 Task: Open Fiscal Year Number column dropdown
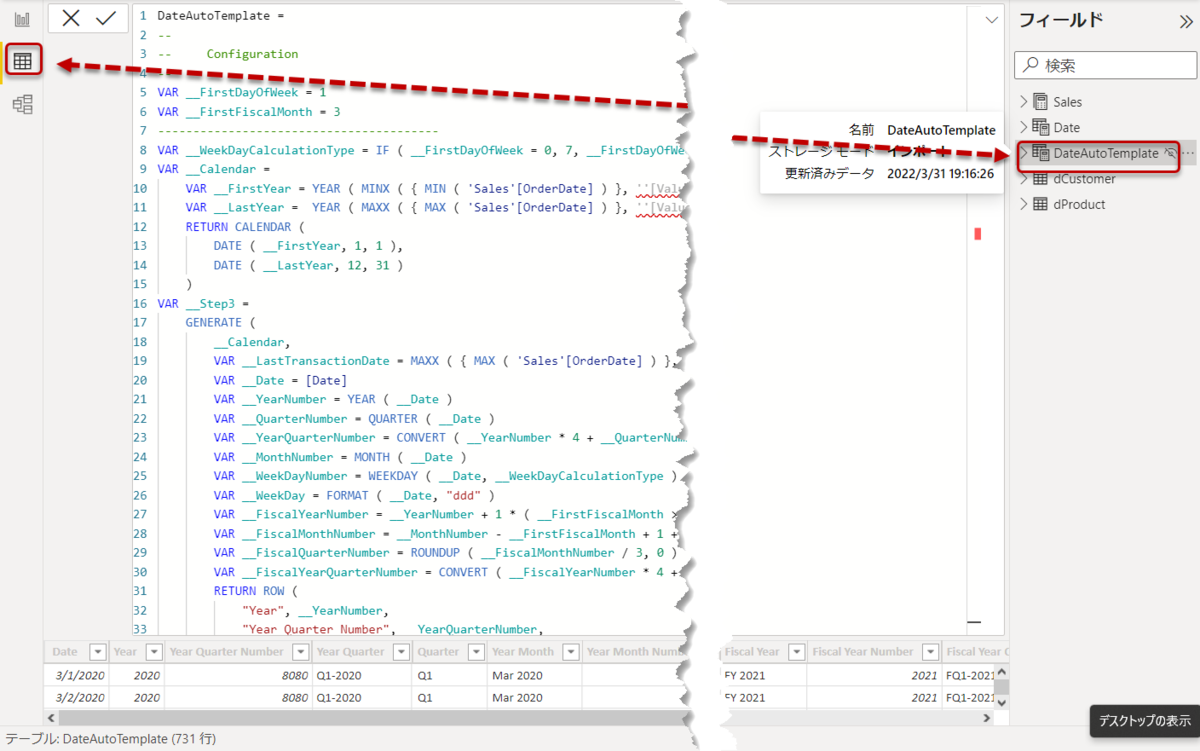click(x=930, y=652)
